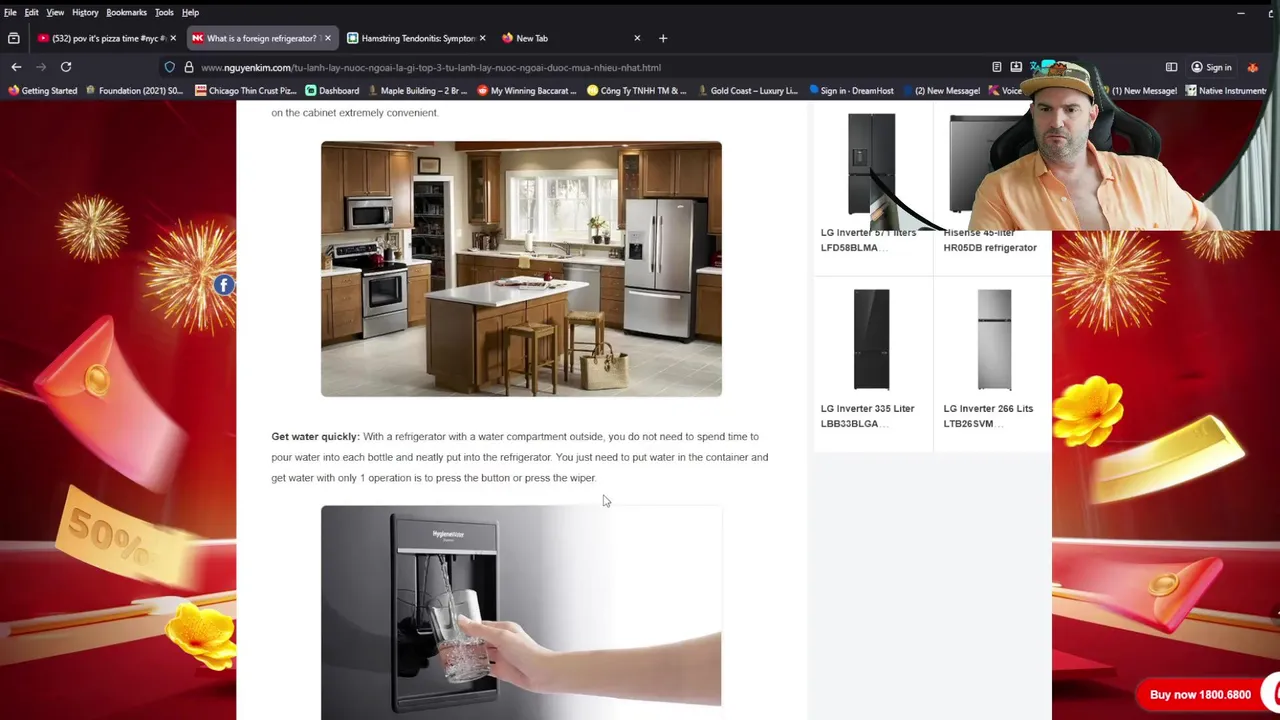Open the Foundation (2021) bookmark
Image resolution: width=1280 pixels, height=720 pixels.
[x=134, y=90]
